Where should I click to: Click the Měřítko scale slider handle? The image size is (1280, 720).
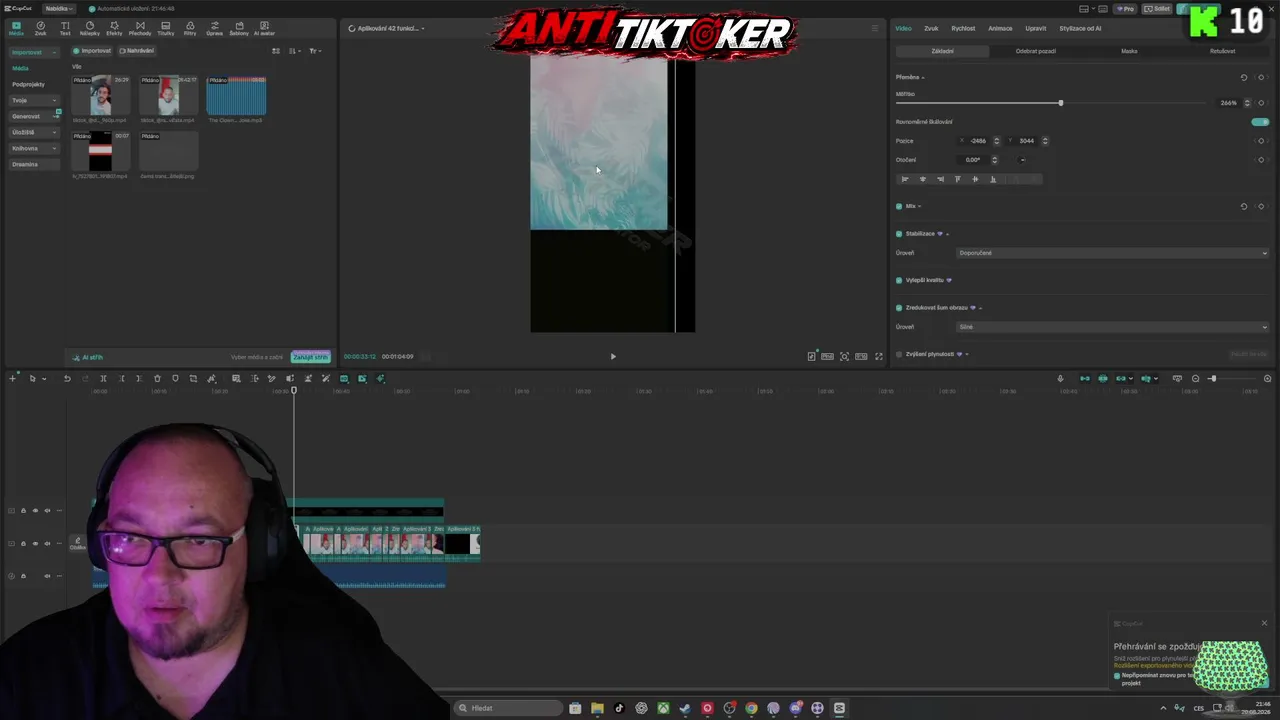click(x=1061, y=103)
